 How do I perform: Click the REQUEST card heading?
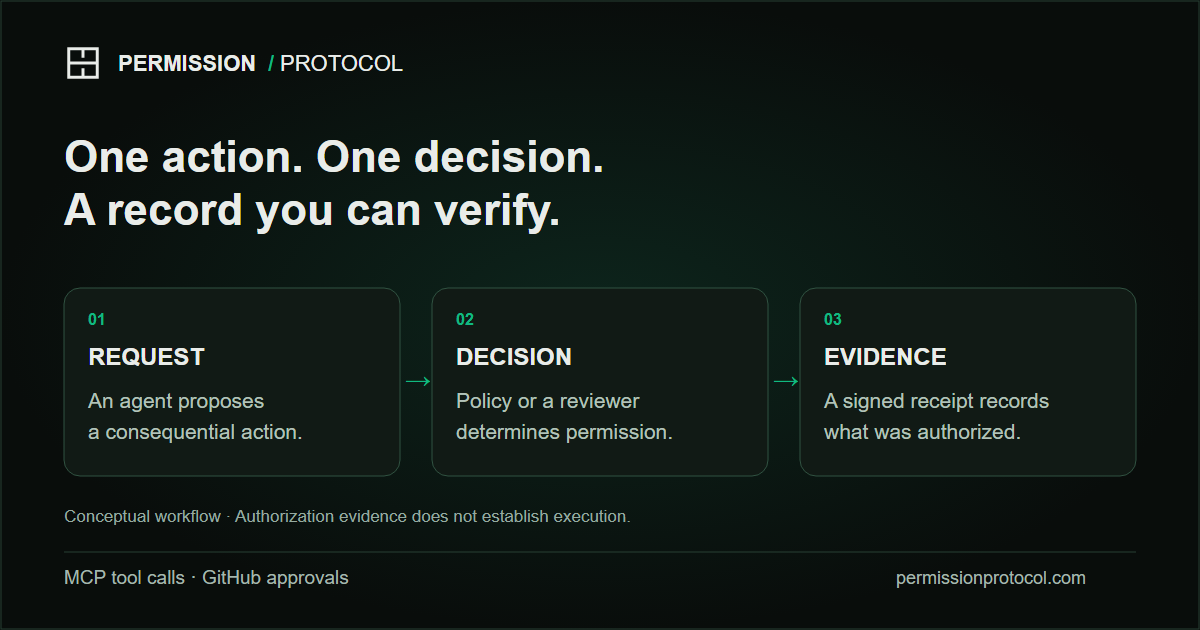(x=147, y=357)
